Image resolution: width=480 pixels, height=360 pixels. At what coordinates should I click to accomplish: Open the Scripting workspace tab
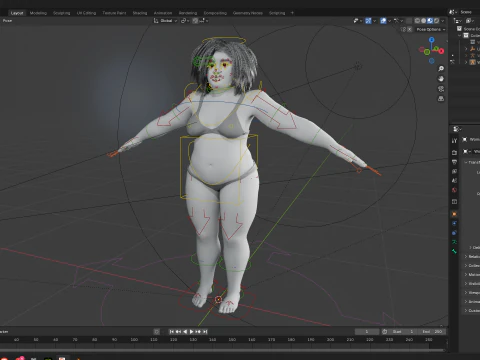[277, 13]
